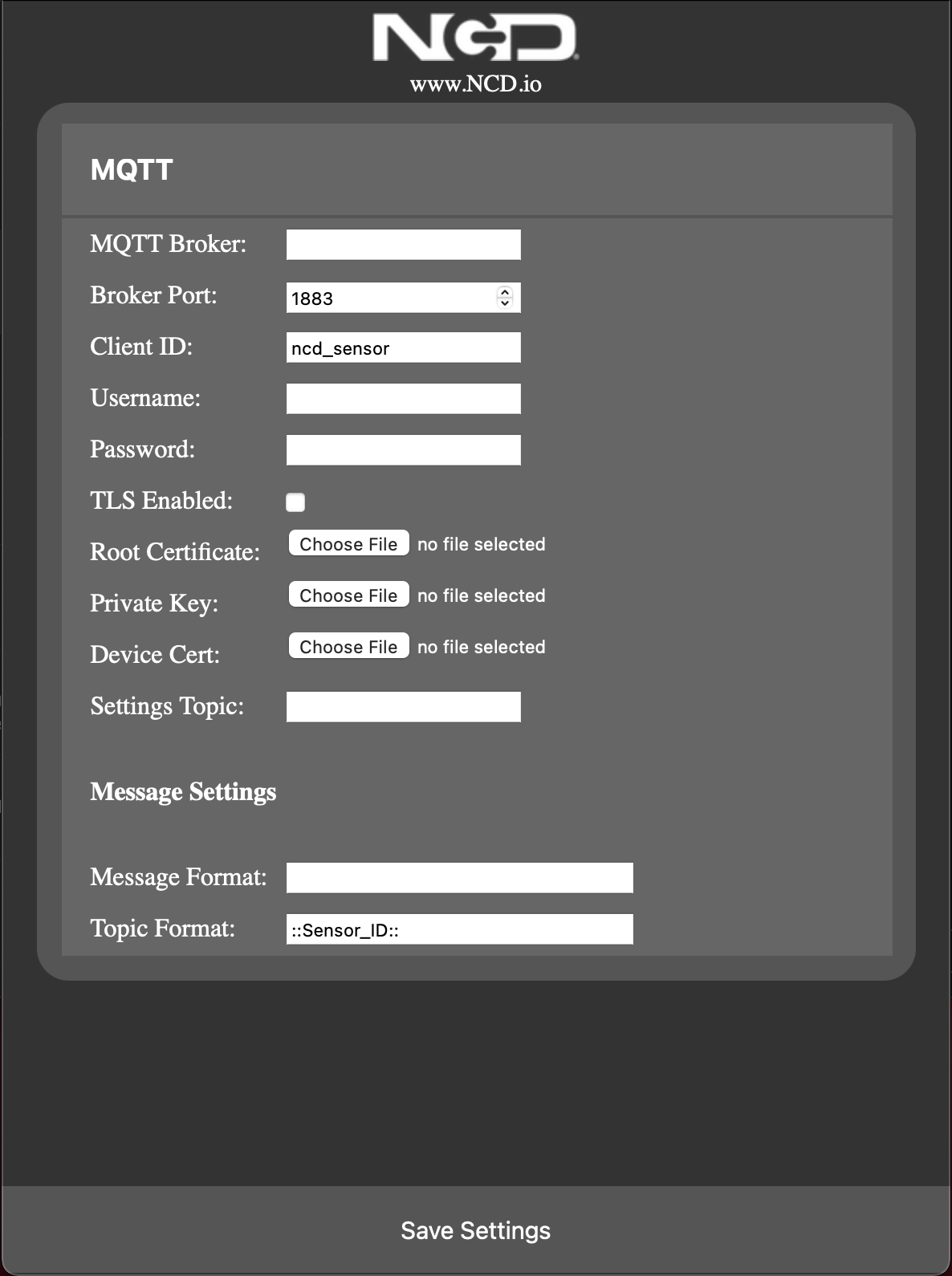
Task: Click Choose File for Root Certificate
Action: [x=348, y=543]
